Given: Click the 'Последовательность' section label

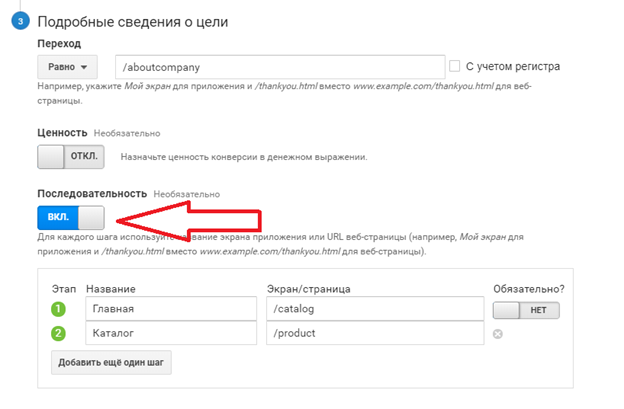Looking at the screenshot, I should pyautogui.click(x=92, y=194).
